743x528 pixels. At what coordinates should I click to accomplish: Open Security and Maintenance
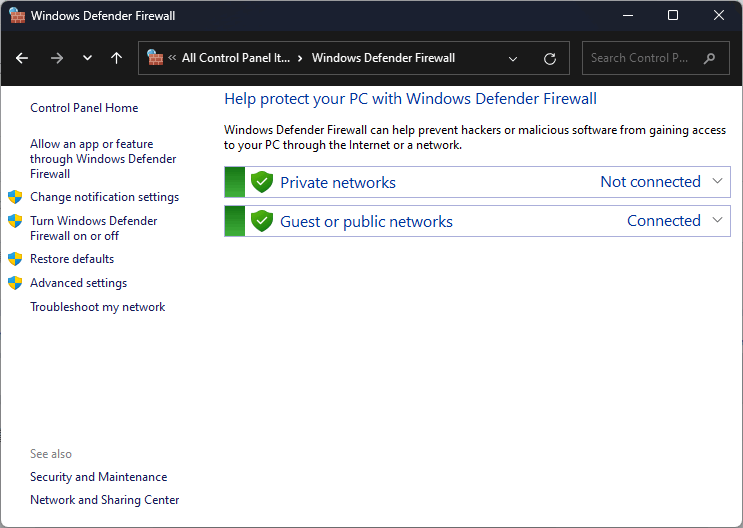[98, 477]
